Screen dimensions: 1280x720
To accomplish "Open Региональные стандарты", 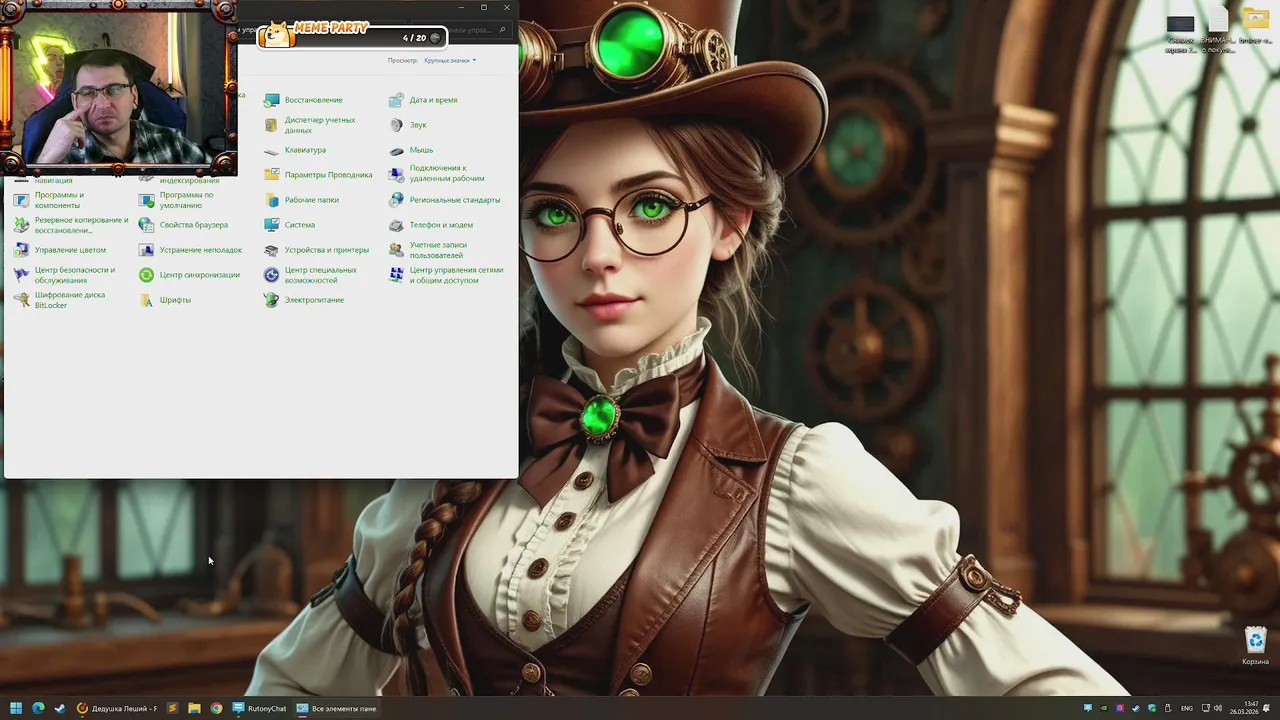I will 445,200.
